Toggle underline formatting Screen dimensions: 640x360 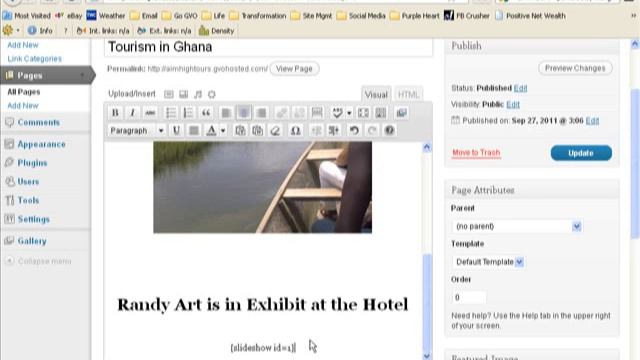[x=176, y=131]
